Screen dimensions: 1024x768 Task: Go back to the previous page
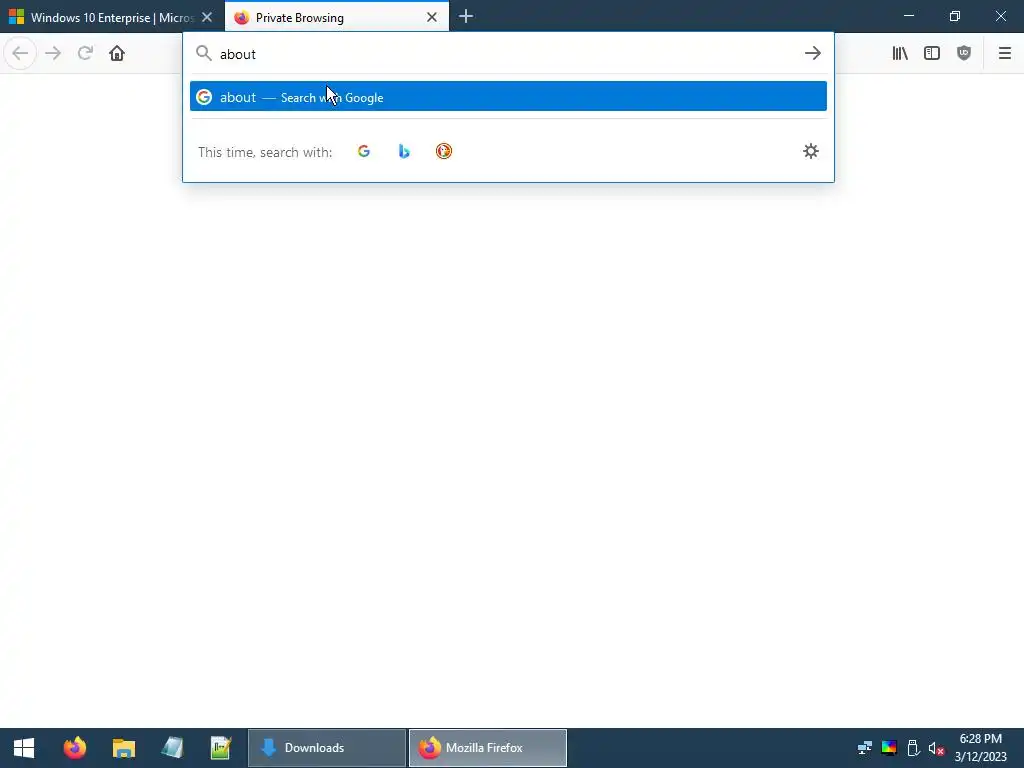[x=20, y=53]
